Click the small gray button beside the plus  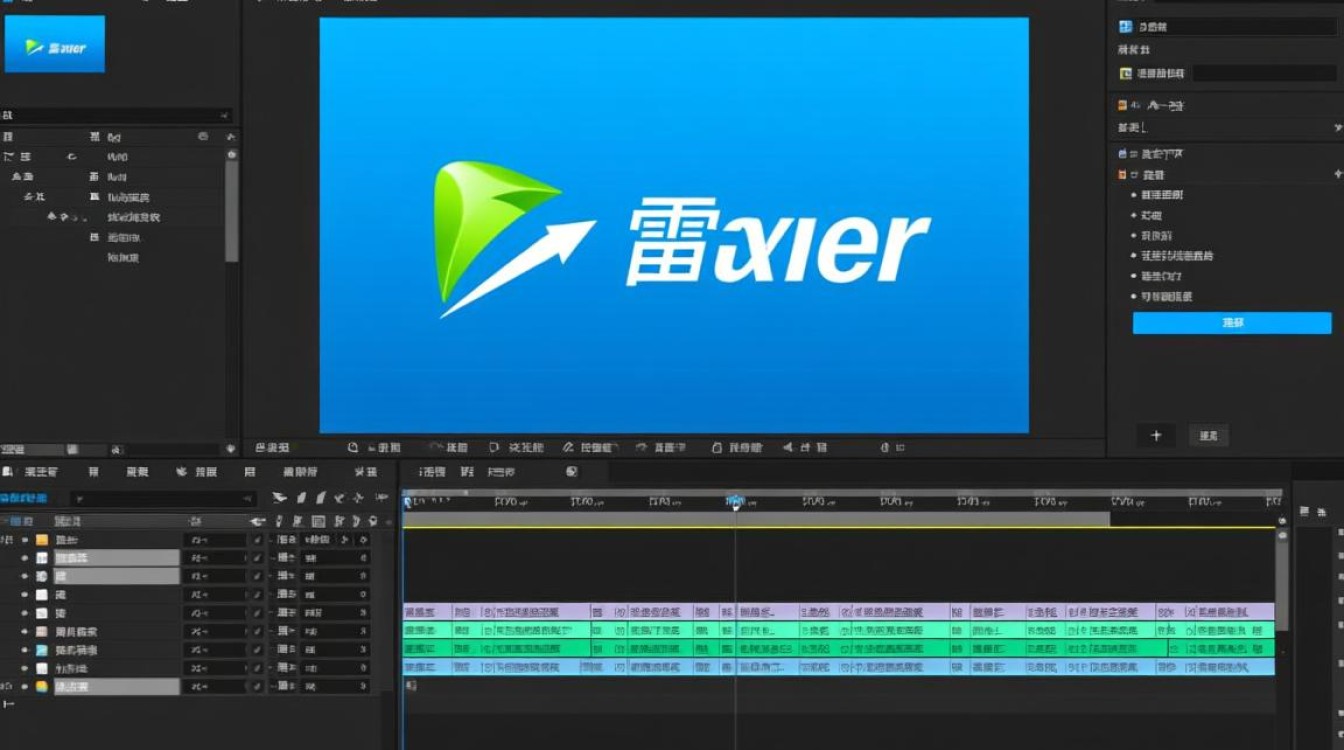[x=1208, y=435]
